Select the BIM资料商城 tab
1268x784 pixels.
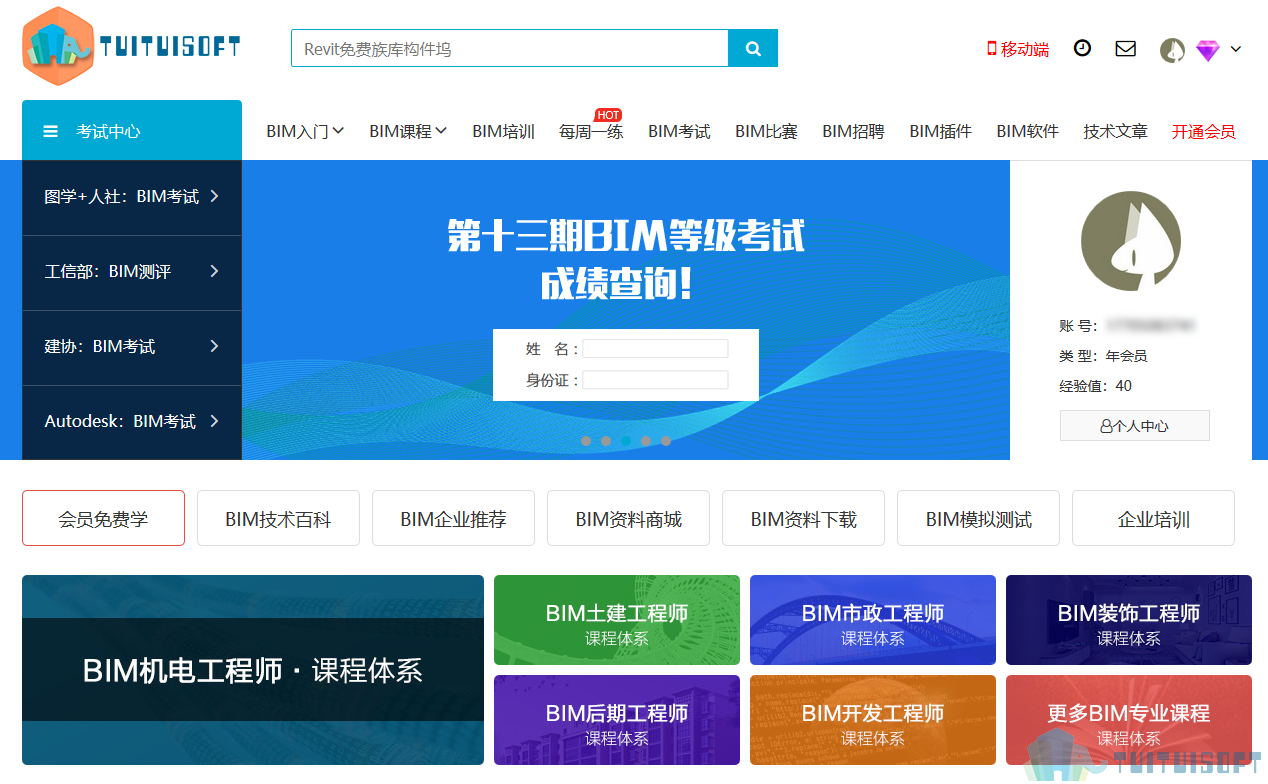point(628,518)
